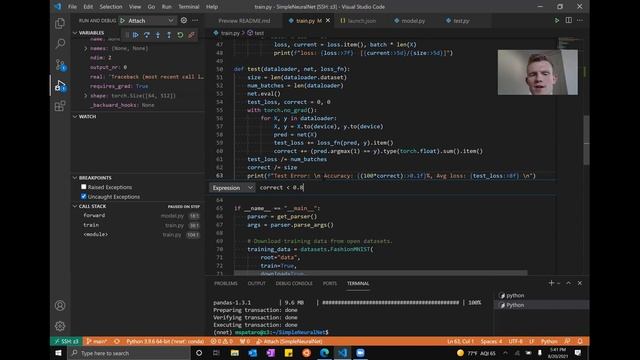Open notifications bell in status bar
The height and width of the screenshot is (360, 640).
[x=580, y=341]
